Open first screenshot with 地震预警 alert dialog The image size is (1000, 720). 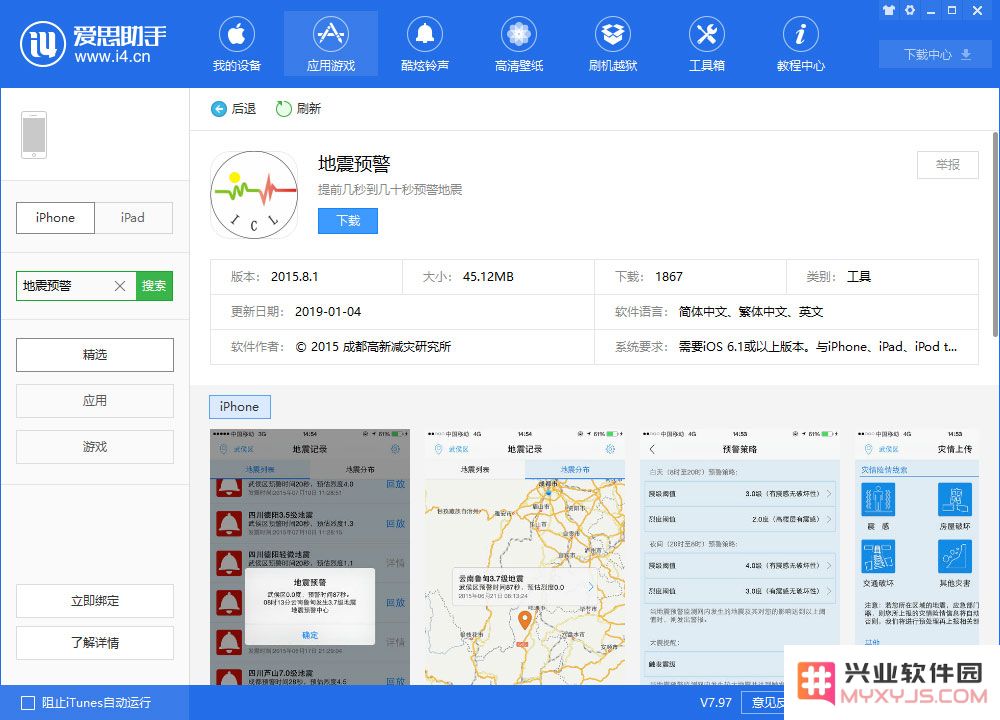pos(310,557)
